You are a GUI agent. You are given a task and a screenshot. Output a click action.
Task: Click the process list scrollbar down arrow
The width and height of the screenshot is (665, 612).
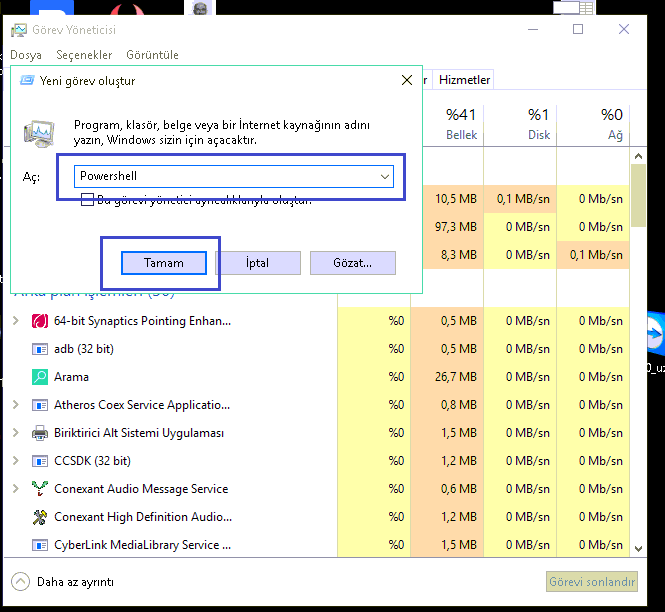(x=638, y=548)
